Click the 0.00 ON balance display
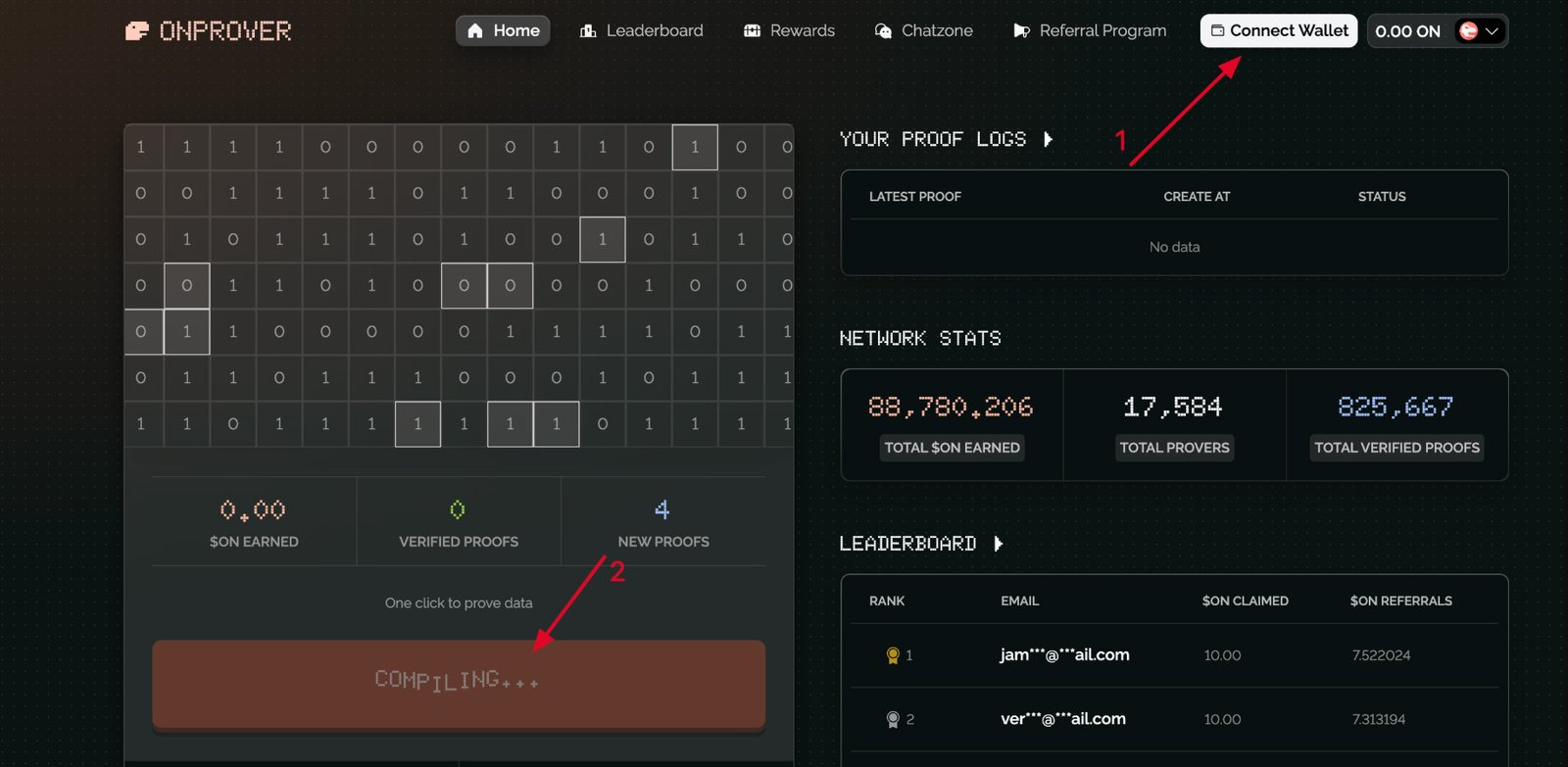 (1407, 31)
